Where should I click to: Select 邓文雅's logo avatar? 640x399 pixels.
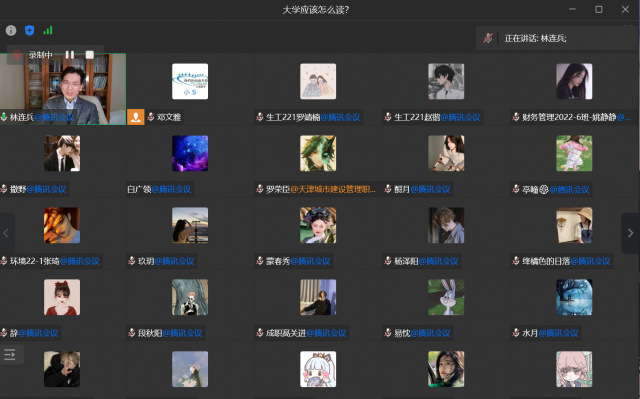point(190,81)
